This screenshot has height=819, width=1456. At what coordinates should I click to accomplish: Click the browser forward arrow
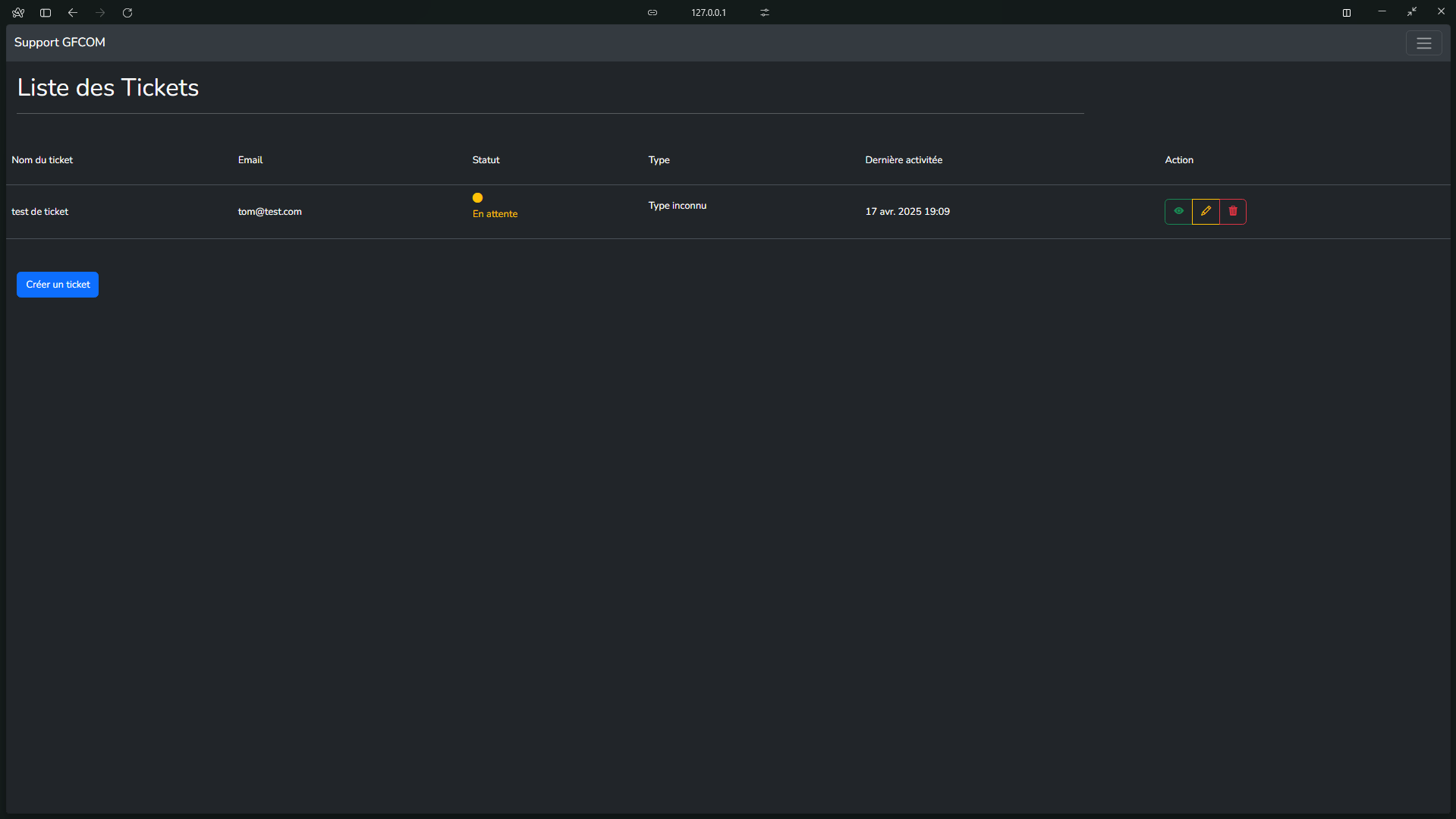pyautogui.click(x=100, y=13)
